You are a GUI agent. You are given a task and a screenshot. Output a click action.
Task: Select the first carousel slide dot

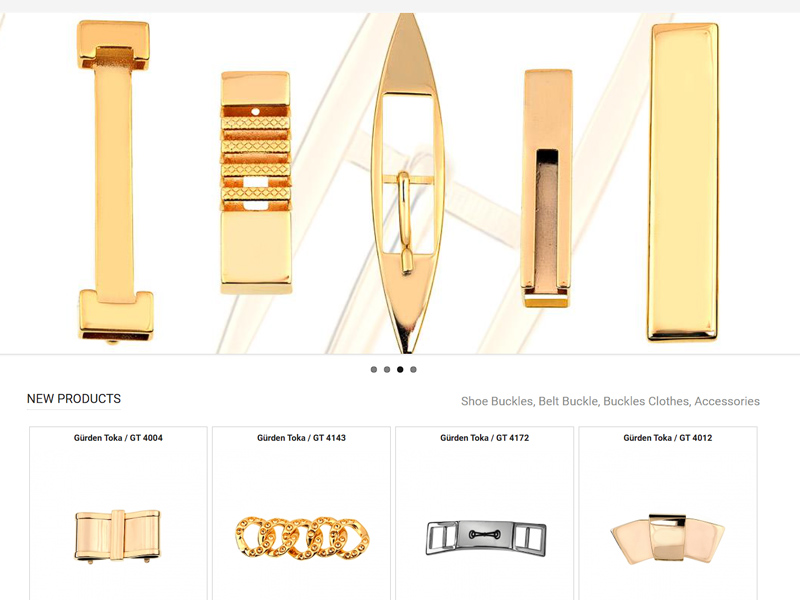click(x=374, y=369)
